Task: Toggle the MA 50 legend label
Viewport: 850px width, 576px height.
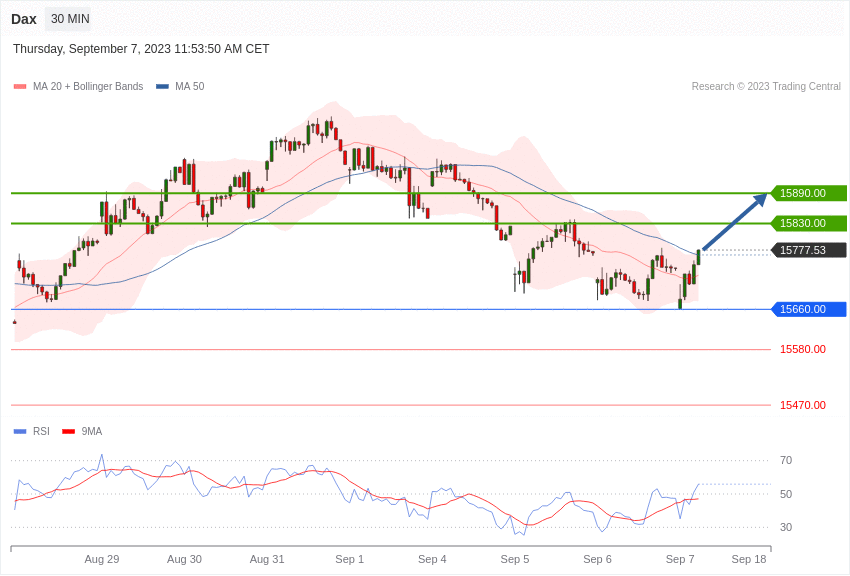Action: pyautogui.click(x=189, y=87)
